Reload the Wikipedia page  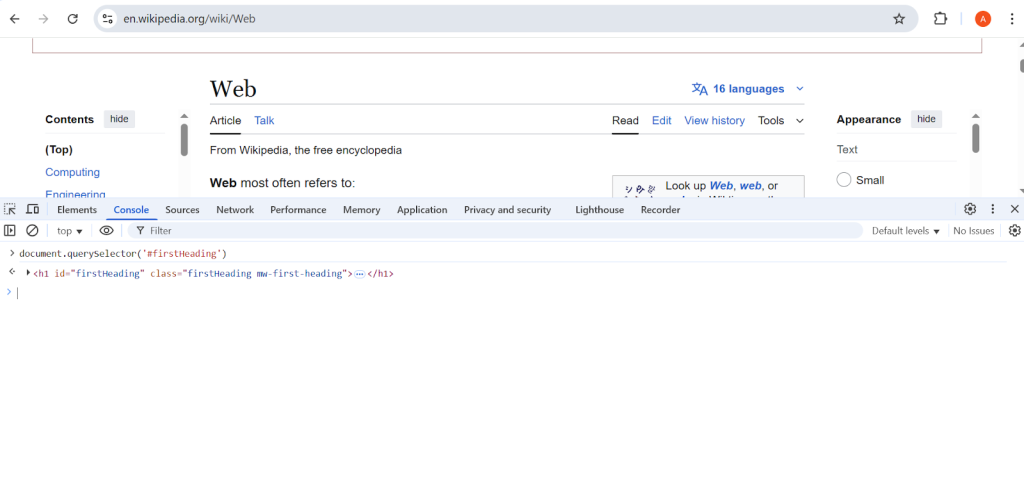(x=72, y=19)
